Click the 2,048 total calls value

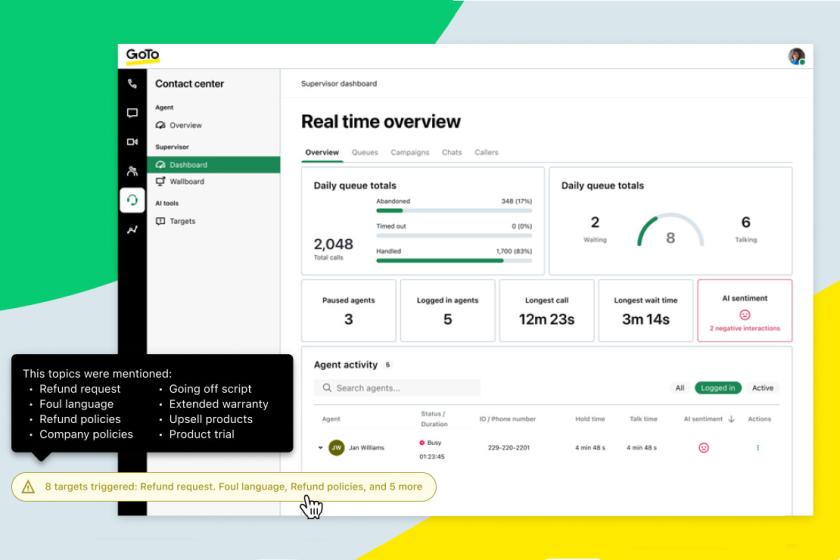(333, 244)
